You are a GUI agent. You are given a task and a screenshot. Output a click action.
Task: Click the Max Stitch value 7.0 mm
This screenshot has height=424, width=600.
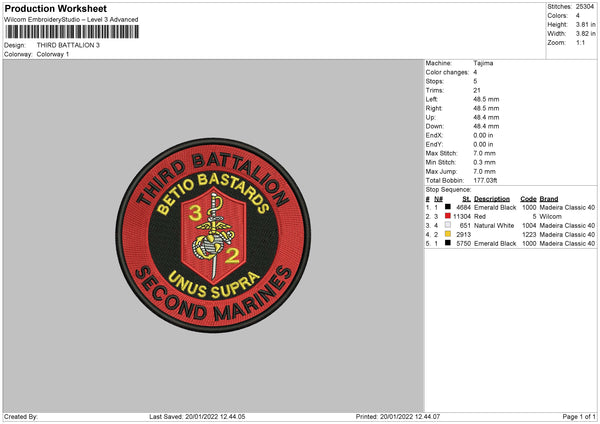click(x=484, y=153)
